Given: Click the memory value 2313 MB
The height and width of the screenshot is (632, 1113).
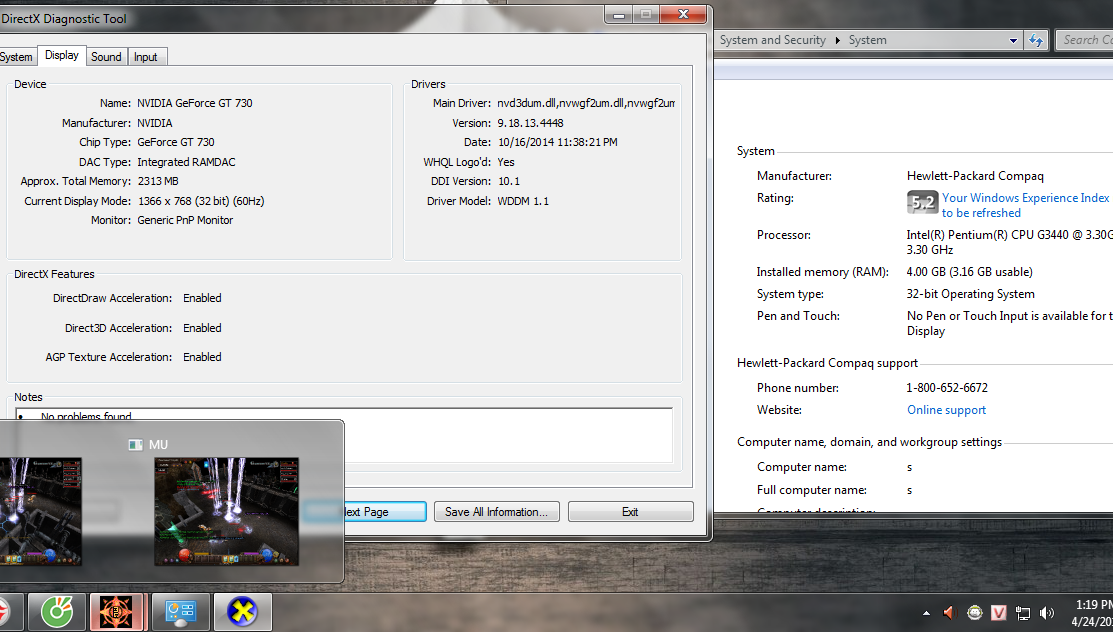Looking at the screenshot, I should click(x=158, y=181).
